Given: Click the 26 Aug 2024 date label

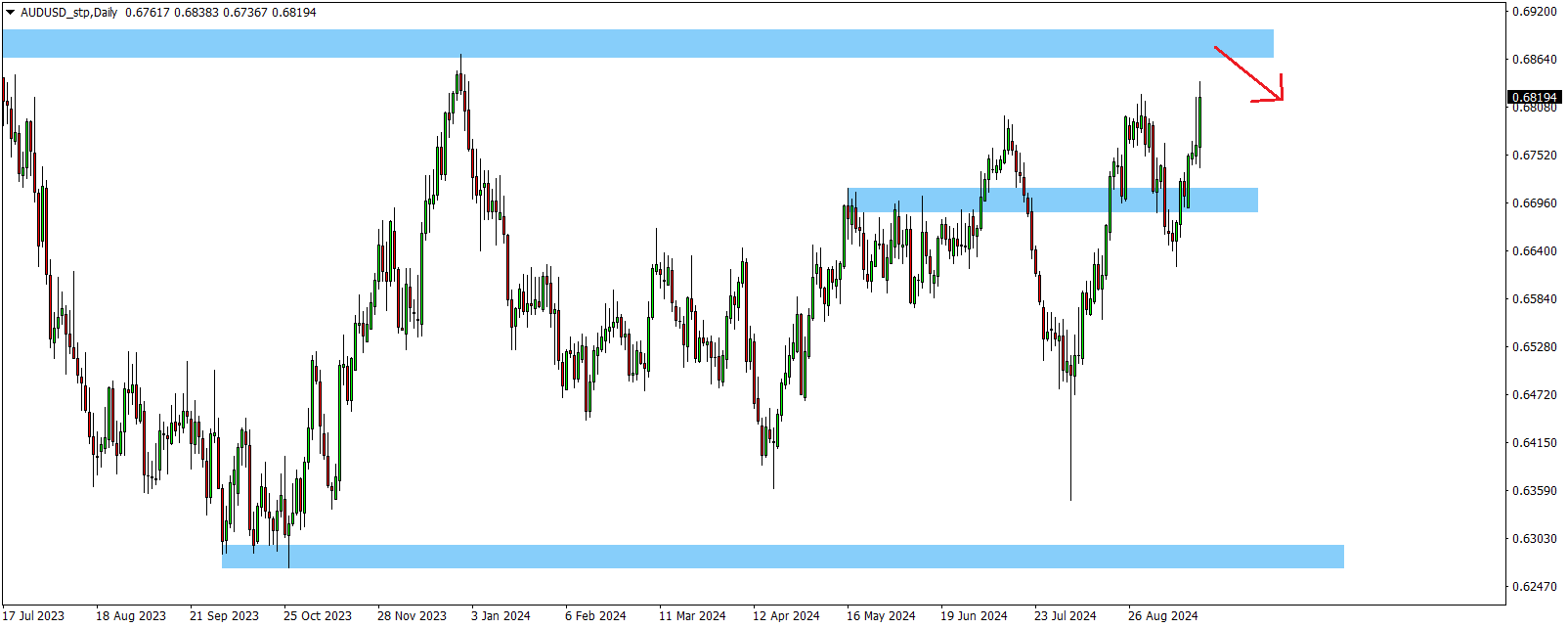Looking at the screenshot, I should (x=1162, y=616).
